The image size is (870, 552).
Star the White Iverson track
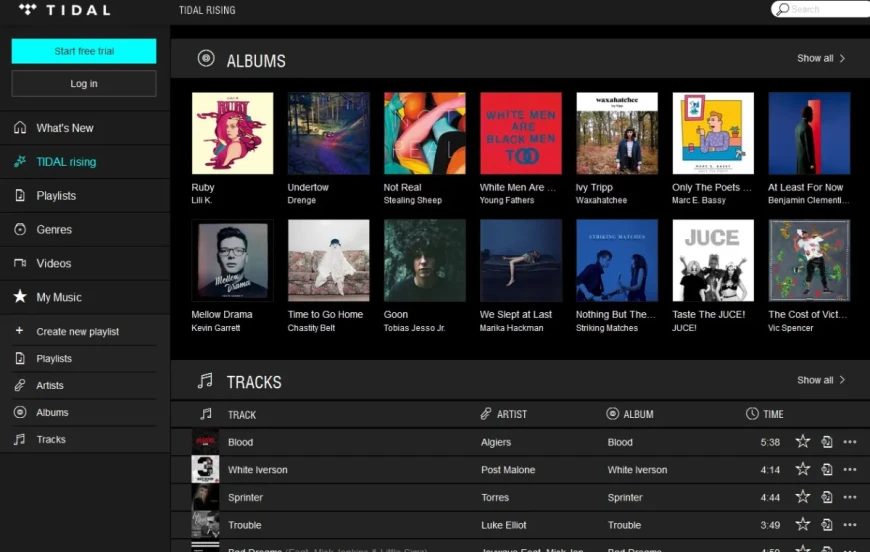pyautogui.click(x=802, y=470)
